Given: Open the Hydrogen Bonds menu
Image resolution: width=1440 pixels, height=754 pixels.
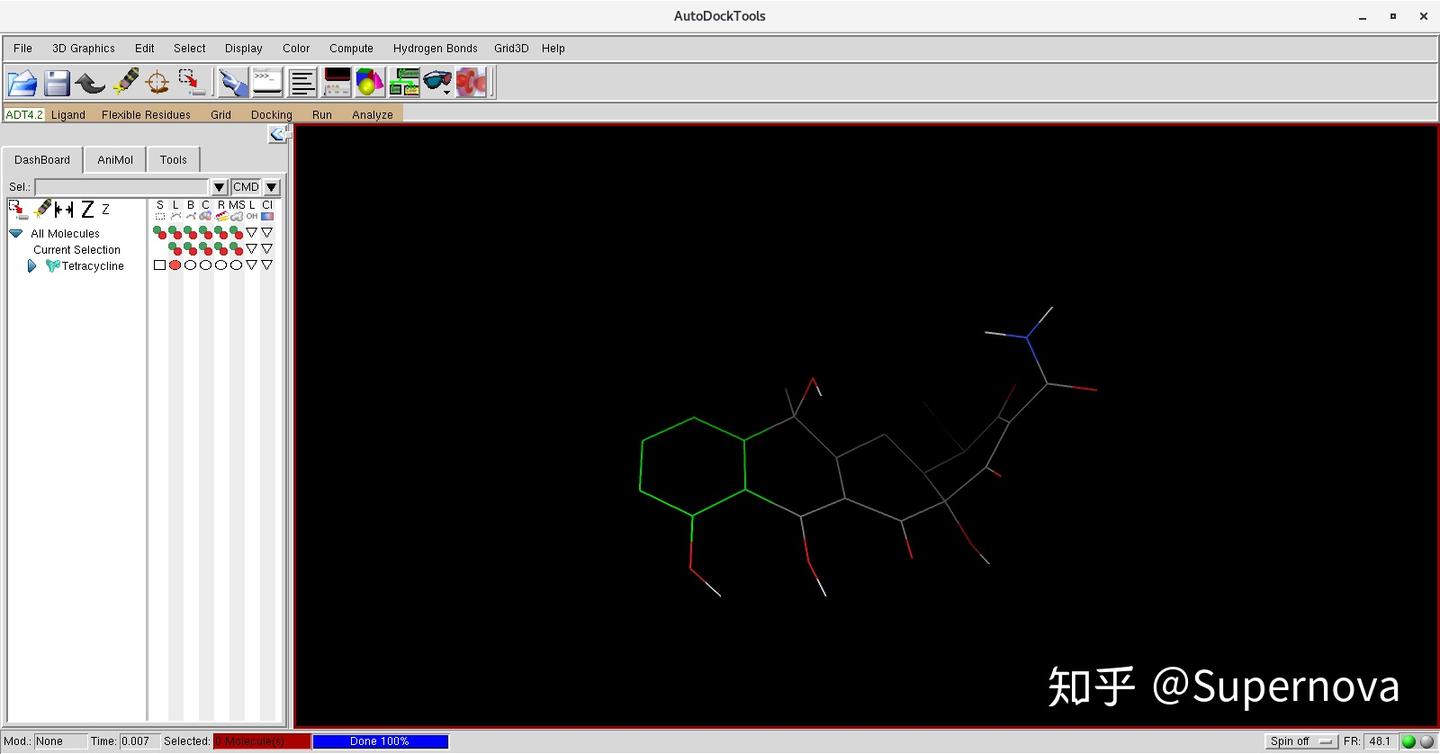Looking at the screenshot, I should click(435, 48).
